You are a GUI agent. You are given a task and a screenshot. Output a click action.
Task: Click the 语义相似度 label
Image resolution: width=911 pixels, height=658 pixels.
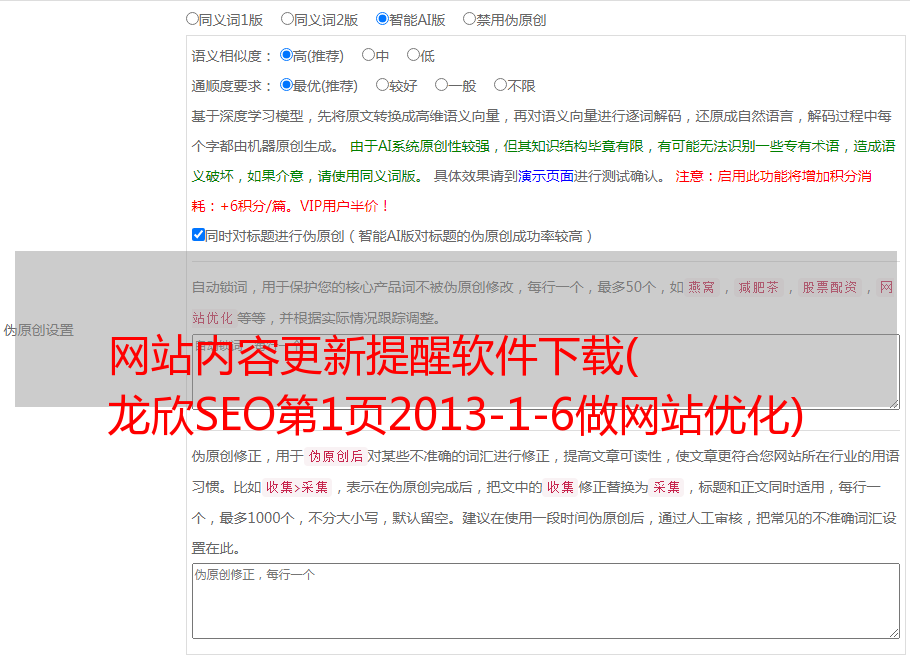tap(232, 56)
